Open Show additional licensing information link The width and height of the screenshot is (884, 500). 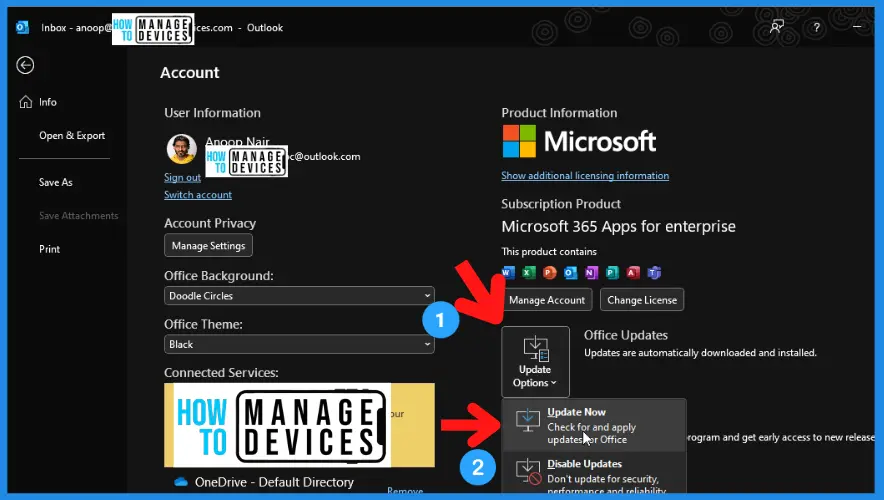tap(585, 175)
